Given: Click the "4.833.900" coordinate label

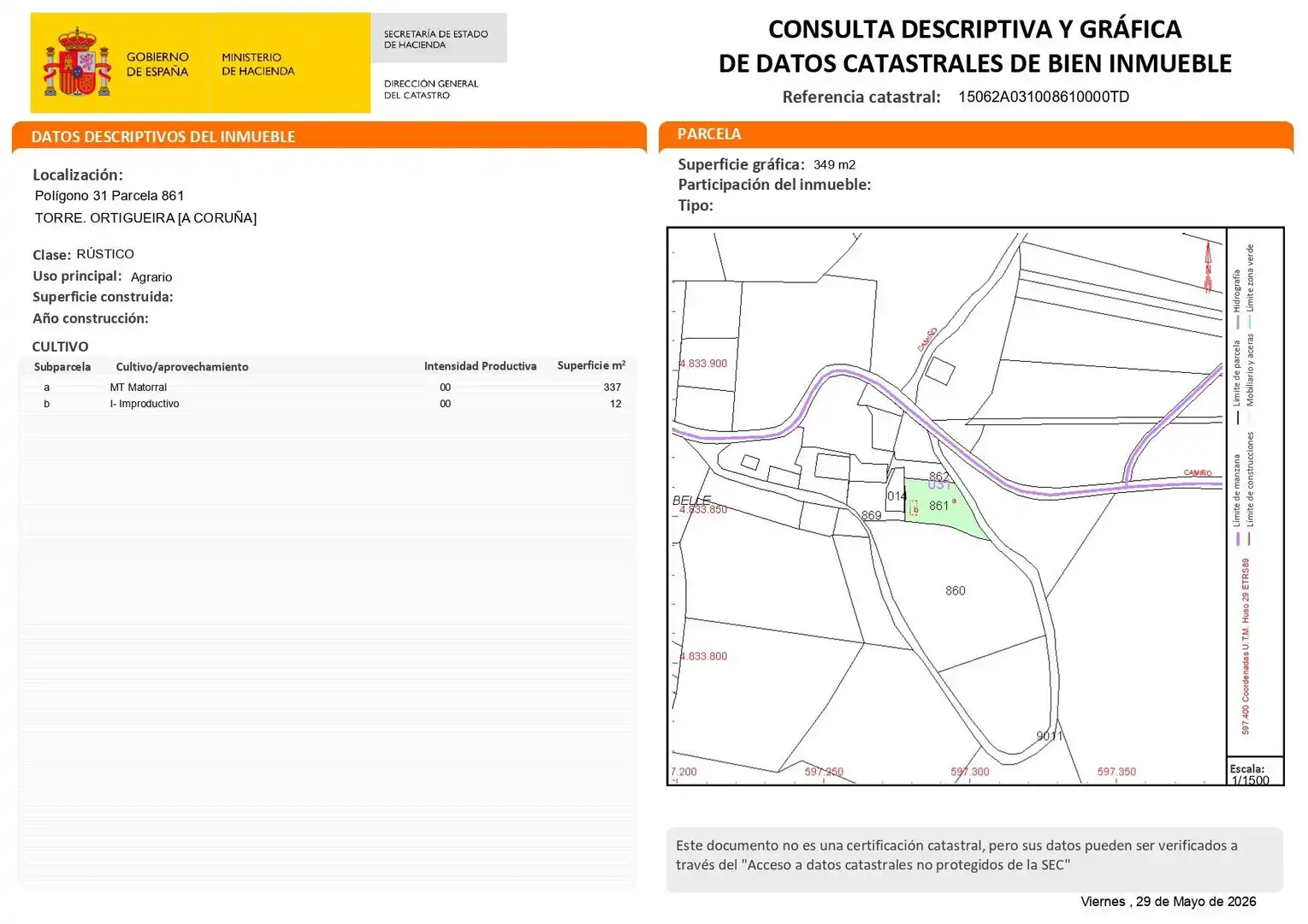Looking at the screenshot, I should (x=703, y=364).
